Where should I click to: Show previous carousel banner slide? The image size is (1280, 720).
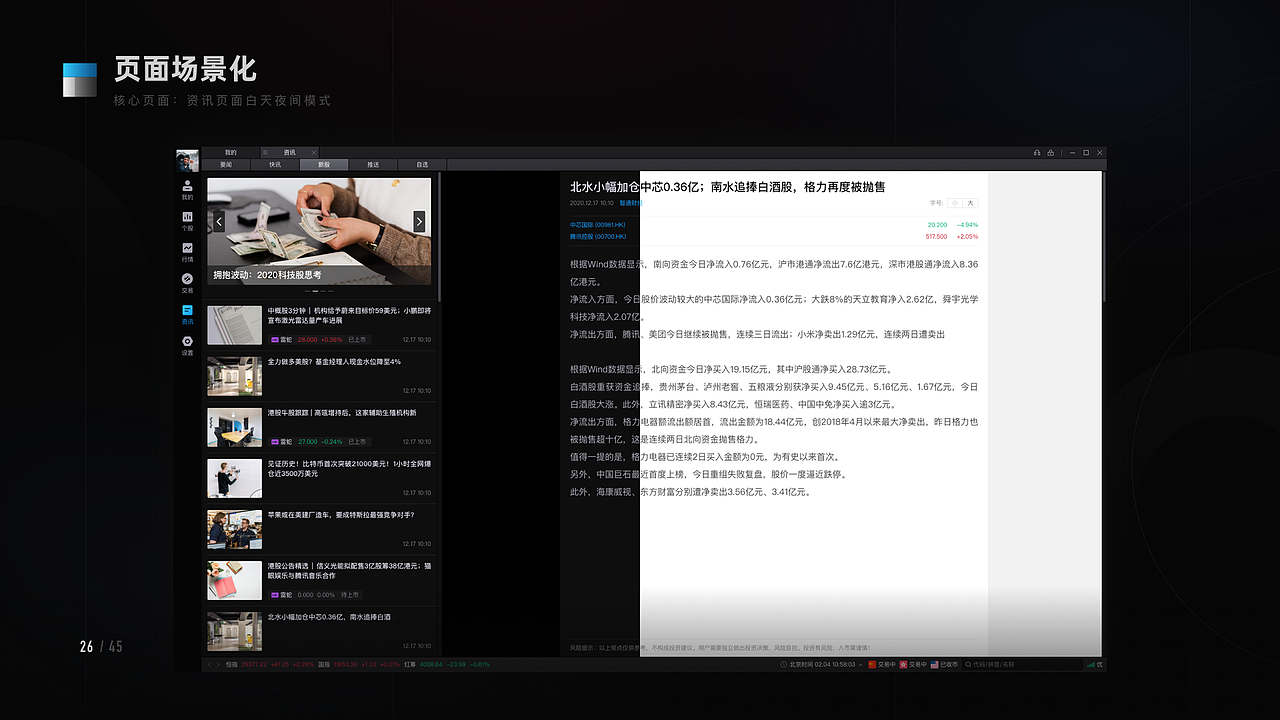219,221
